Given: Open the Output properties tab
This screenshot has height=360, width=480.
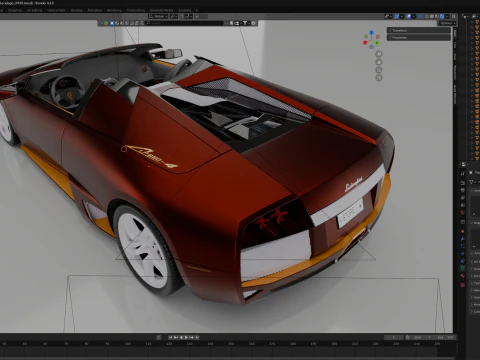Looking at the screenshot, I should (x=463, y=190).
